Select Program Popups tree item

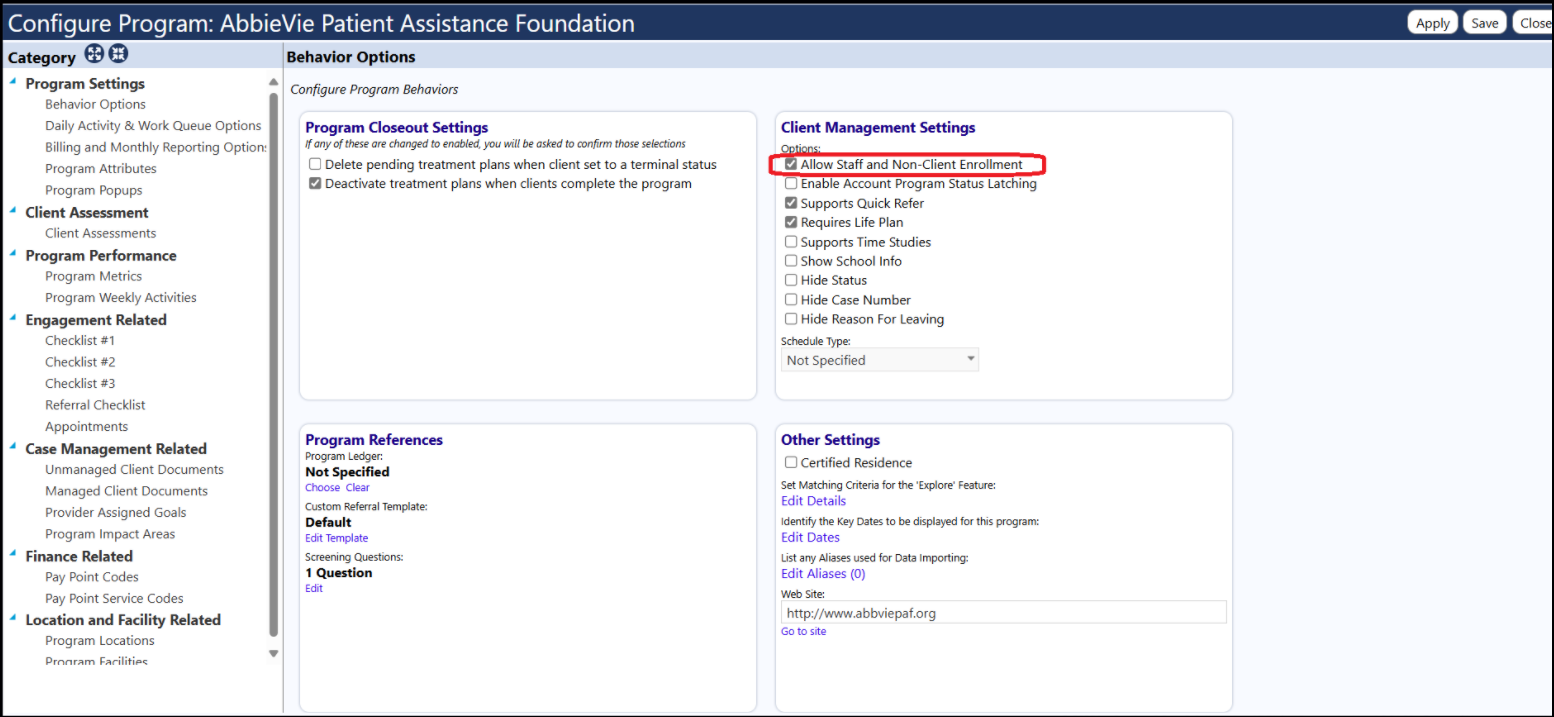[94, 190]
